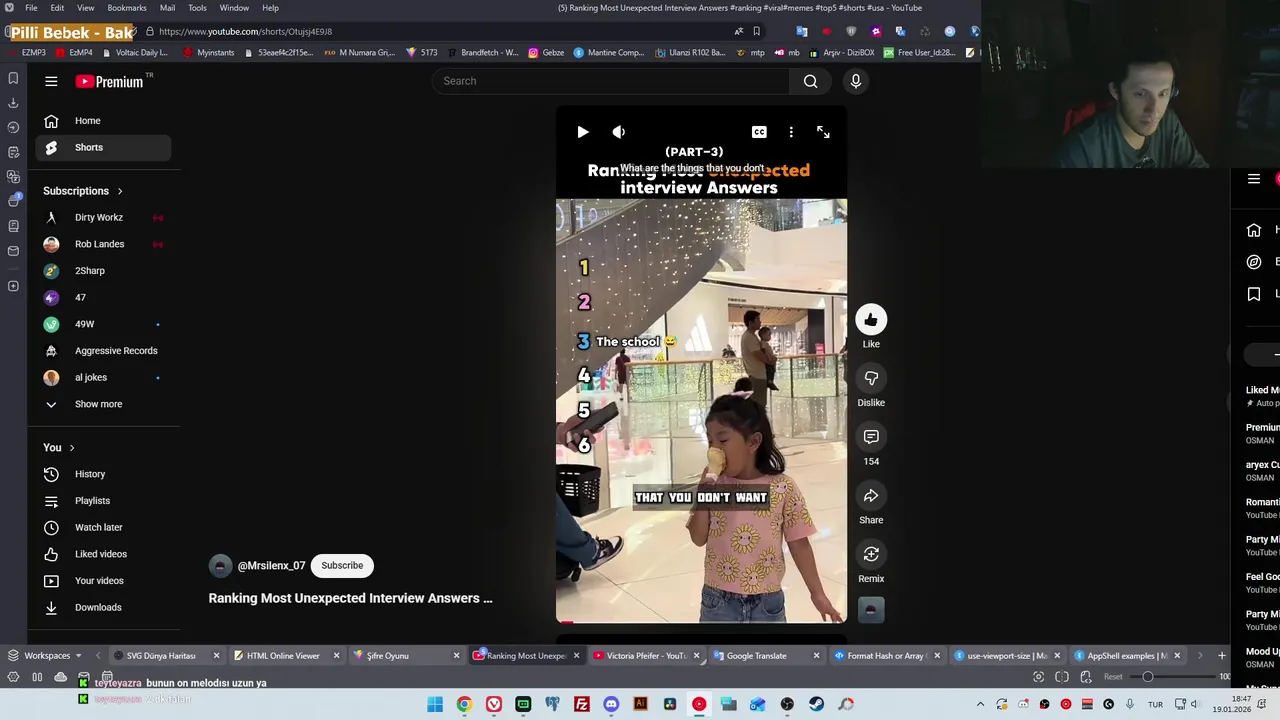This screenshot has height=720, width=1280.
Task: Close the Şifre Oyunu tab
Action: tap(456, 656)
